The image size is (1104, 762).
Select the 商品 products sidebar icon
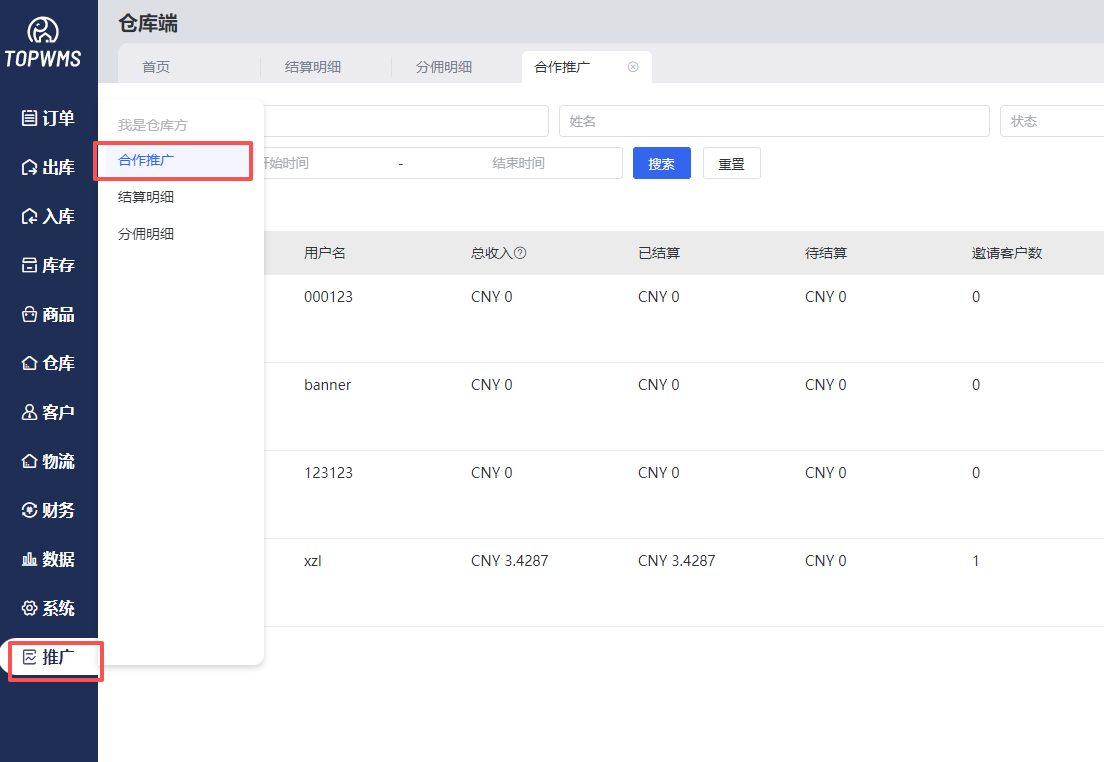click(29, 314)
